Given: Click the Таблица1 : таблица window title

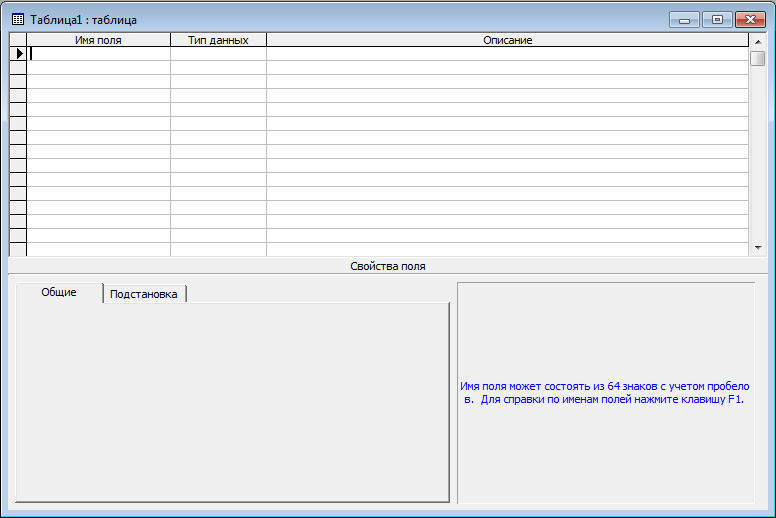Looking at the screenshot, I should 84,20.
